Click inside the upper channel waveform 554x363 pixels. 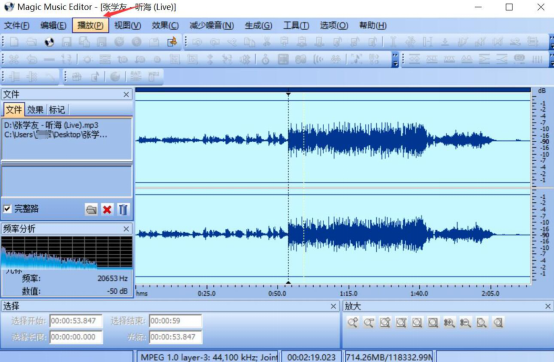(333, 141)
